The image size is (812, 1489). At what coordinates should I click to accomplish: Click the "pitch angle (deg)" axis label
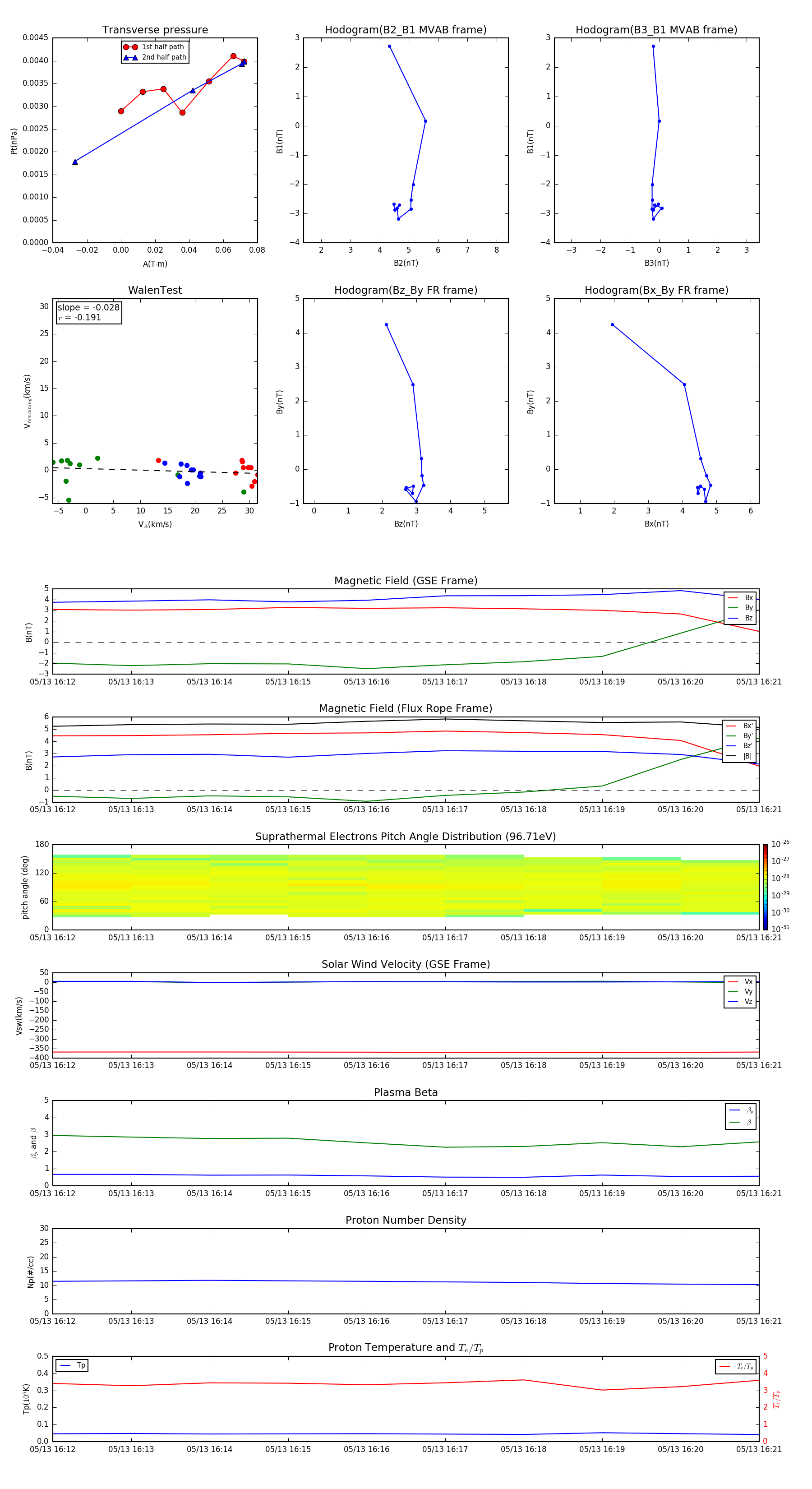pyautogui.click(x=25, y=887)
